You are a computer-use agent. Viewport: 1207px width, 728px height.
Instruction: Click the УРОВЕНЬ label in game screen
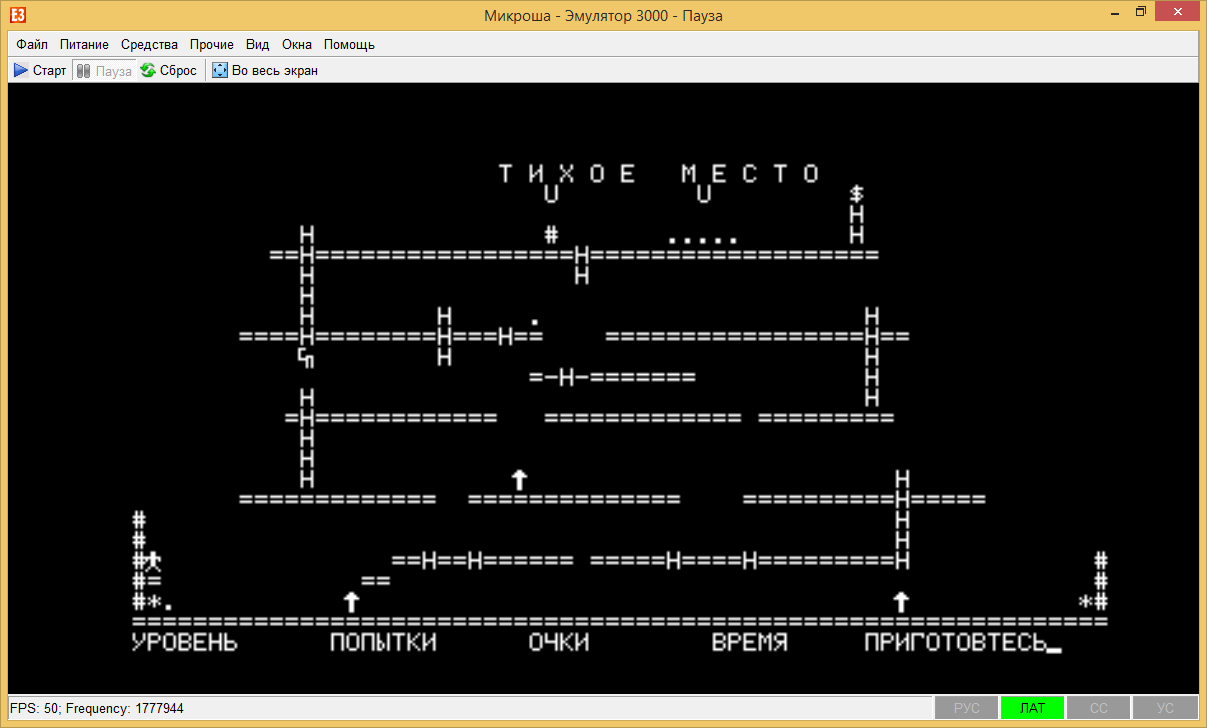(185, 643)
